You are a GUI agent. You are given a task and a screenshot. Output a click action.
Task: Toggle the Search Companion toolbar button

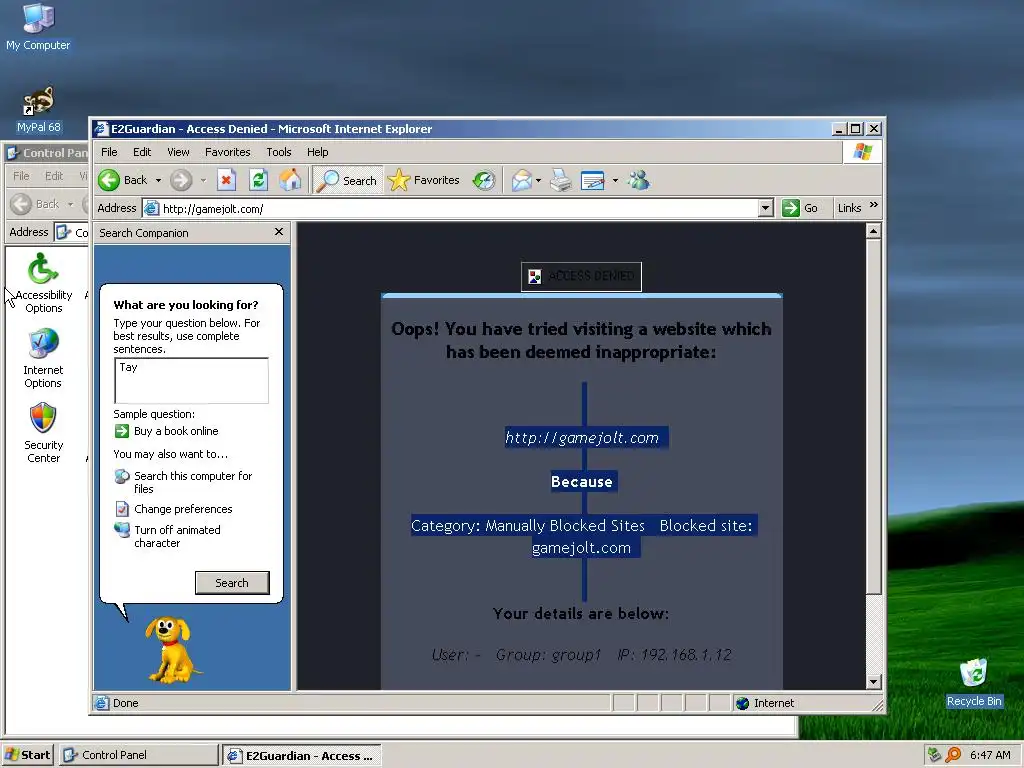coord(347,180)
